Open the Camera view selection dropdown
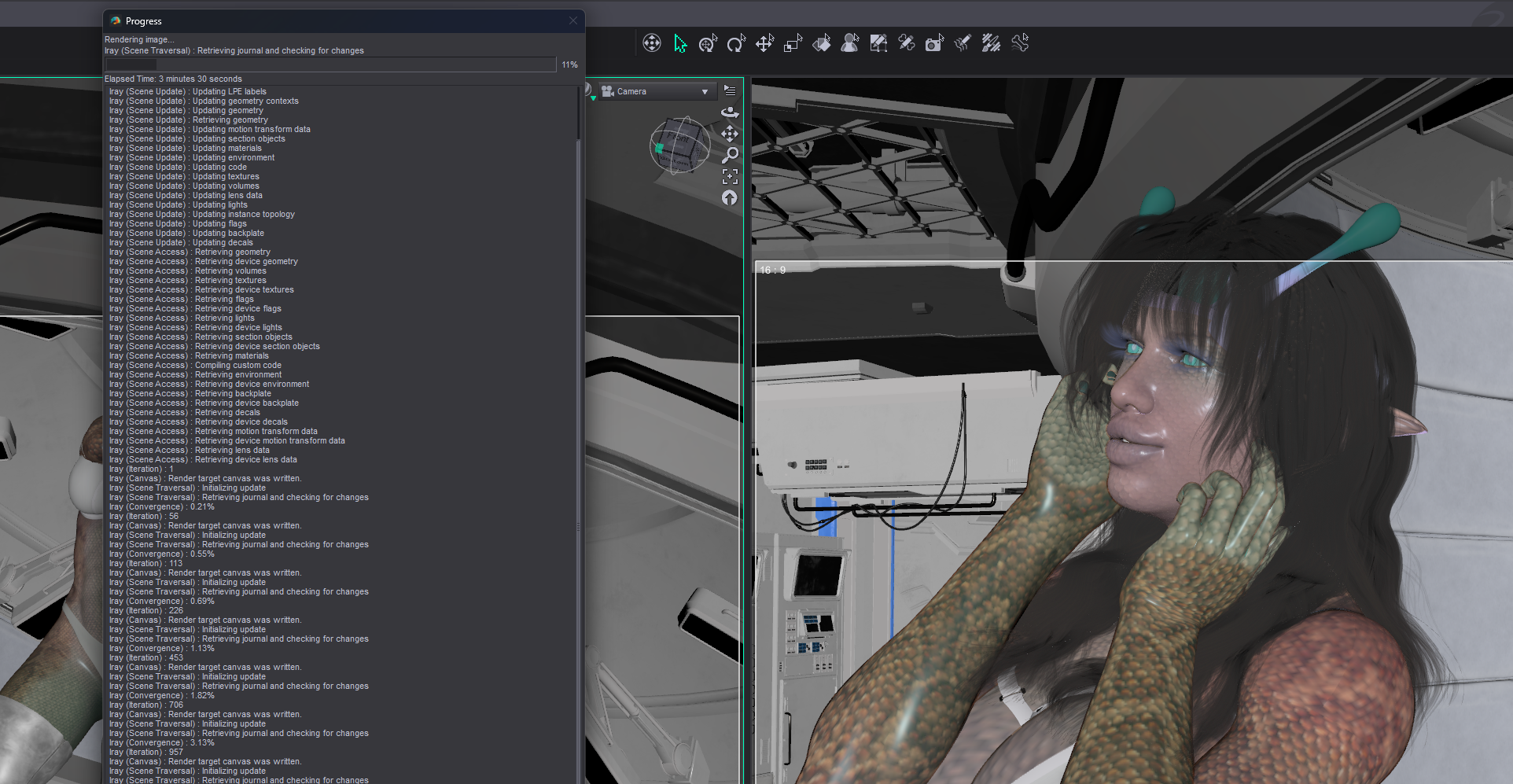The image size is (1513, 784). pos(657,91)
